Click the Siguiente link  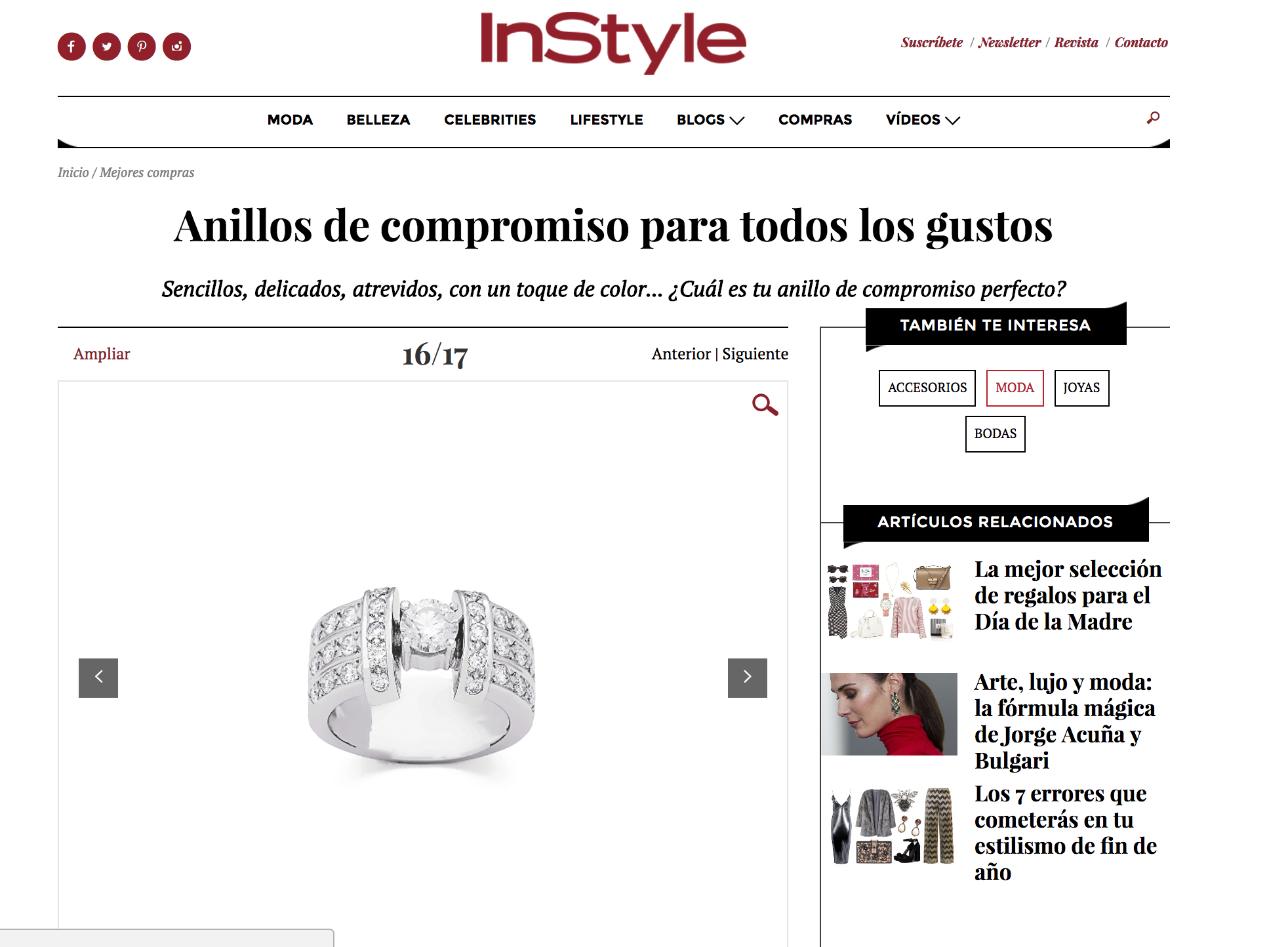tap(755, 354)
